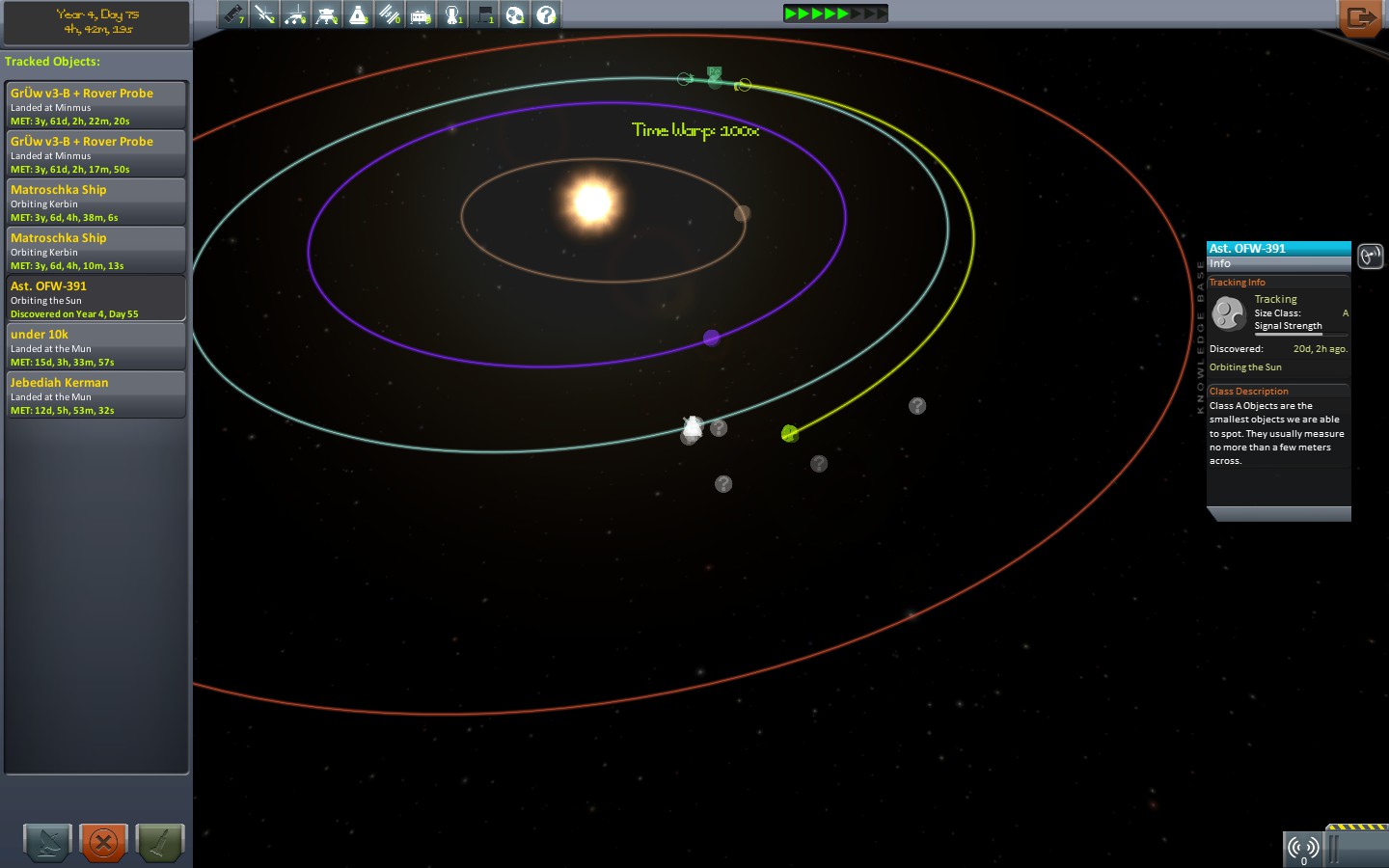Select second Matroschka Ship entry with MET 4h, 10m
Screen dimensions: 1389x868
(x=95, y=250)
